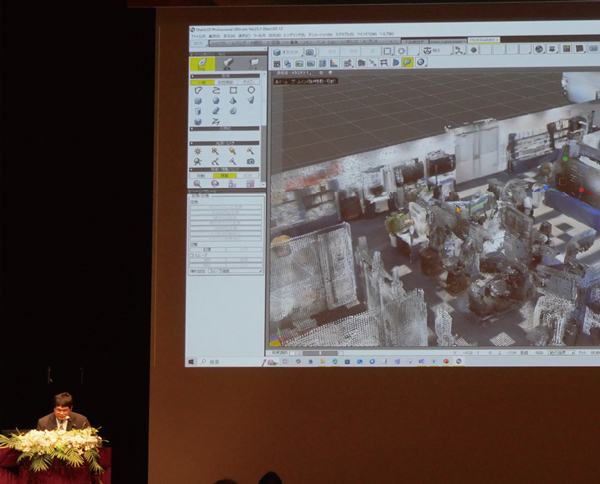Collapse the light/camera section header
The width and height of the screenshot is (600, 484).
click(225, 143)
